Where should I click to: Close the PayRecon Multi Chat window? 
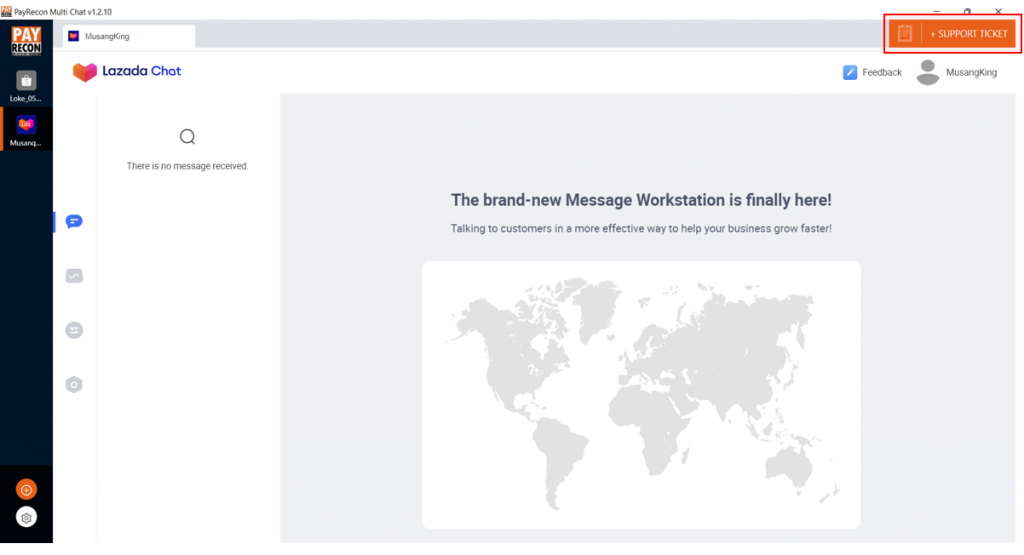(x=998, y=11)
